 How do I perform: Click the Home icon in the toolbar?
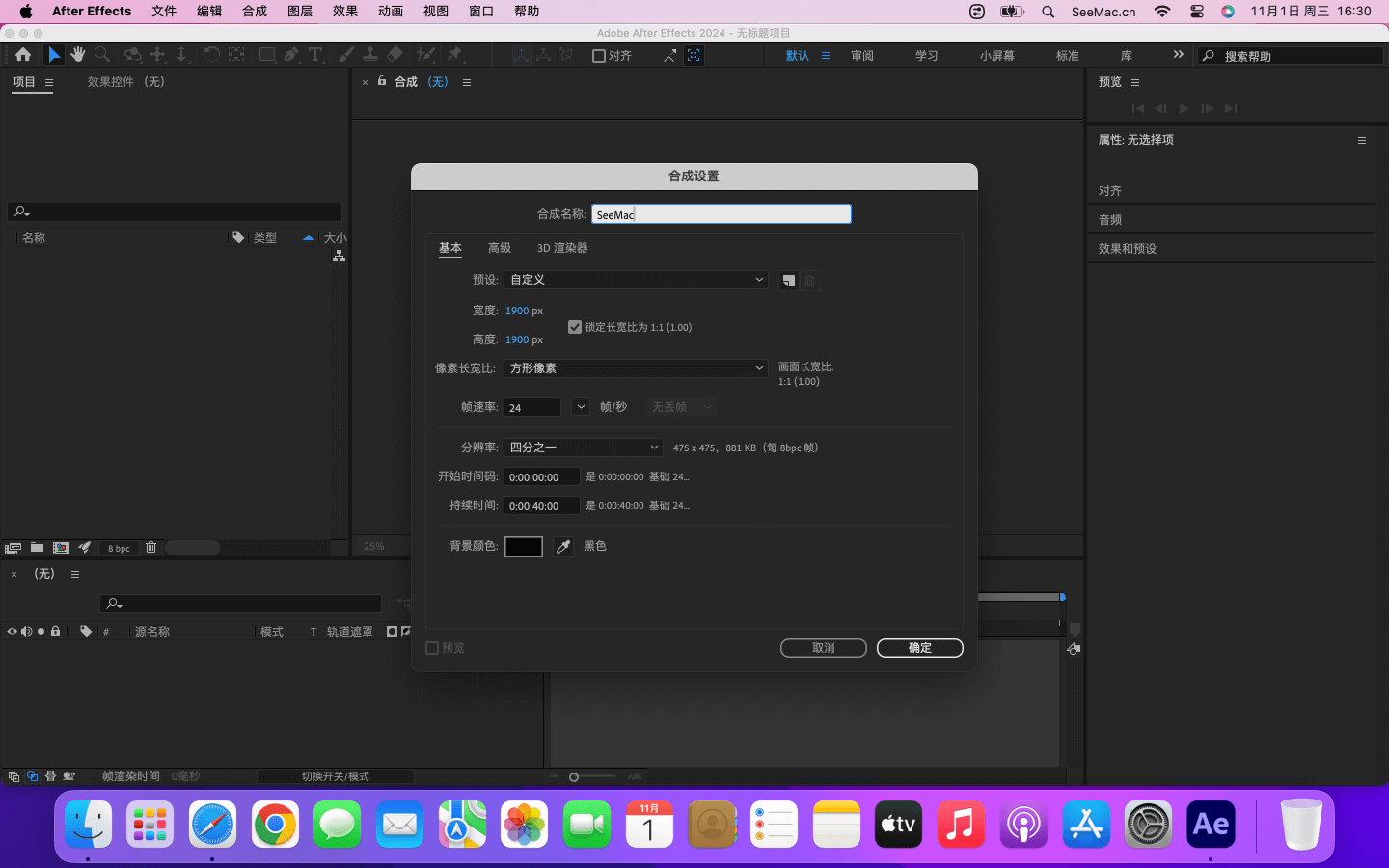[23, 55]
